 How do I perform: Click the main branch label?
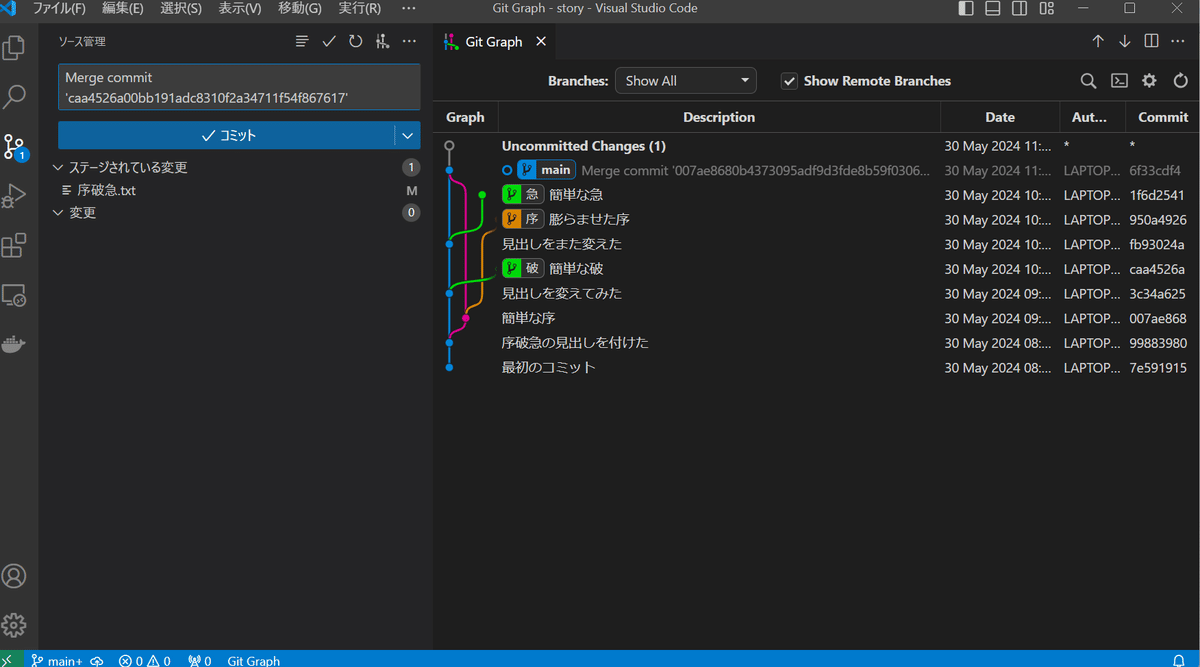(546, 170)
